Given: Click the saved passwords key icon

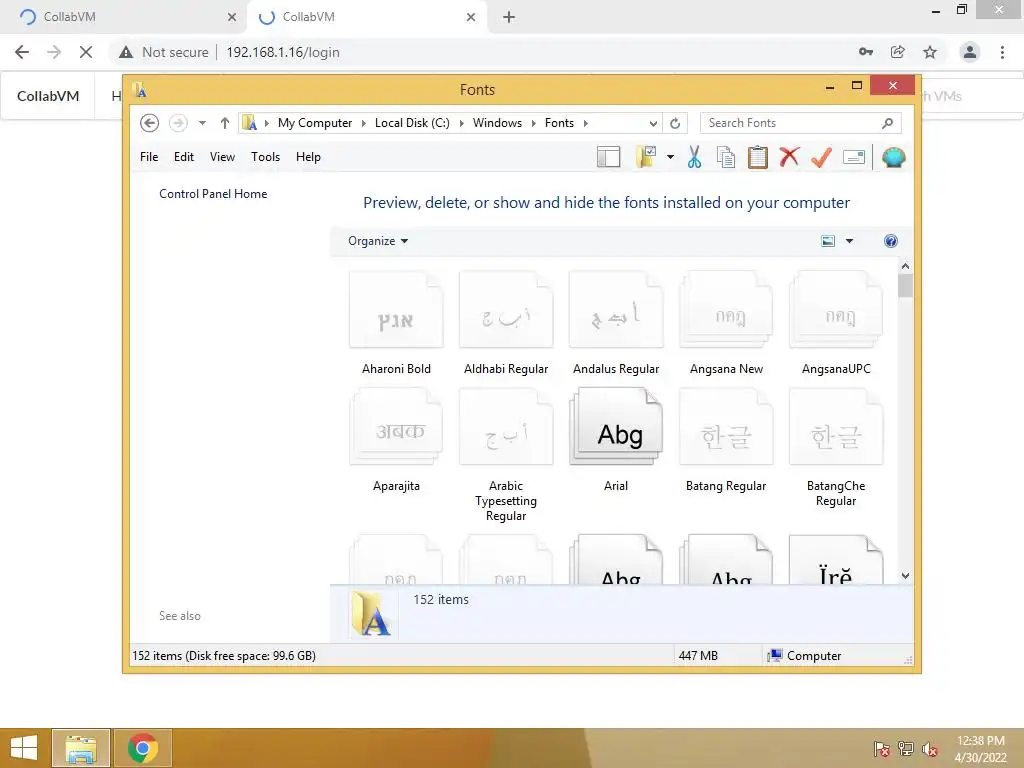Looking at the screenshot, I should 866,52.
